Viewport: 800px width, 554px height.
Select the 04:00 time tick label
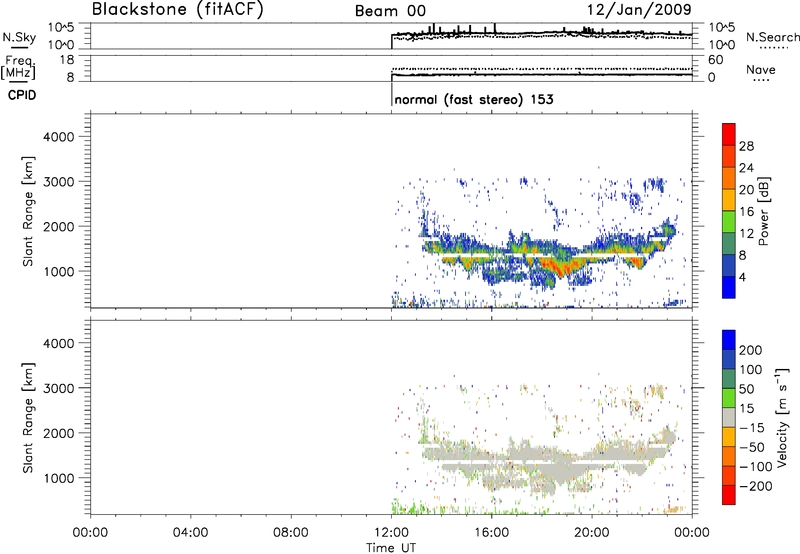[190, 533]
